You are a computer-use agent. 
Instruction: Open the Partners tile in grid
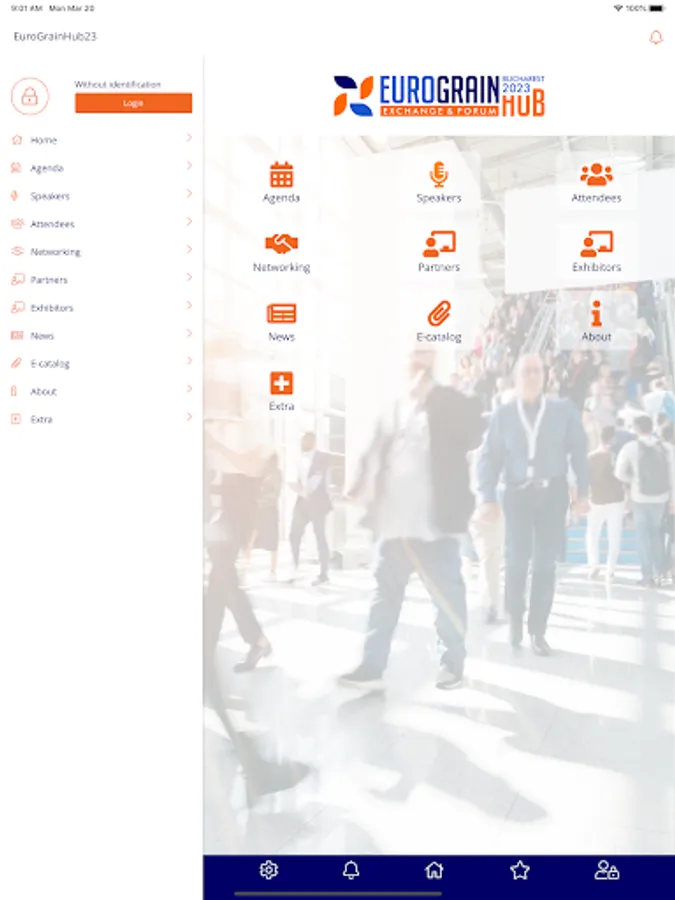pyautogui.click(x=439, y=252)
